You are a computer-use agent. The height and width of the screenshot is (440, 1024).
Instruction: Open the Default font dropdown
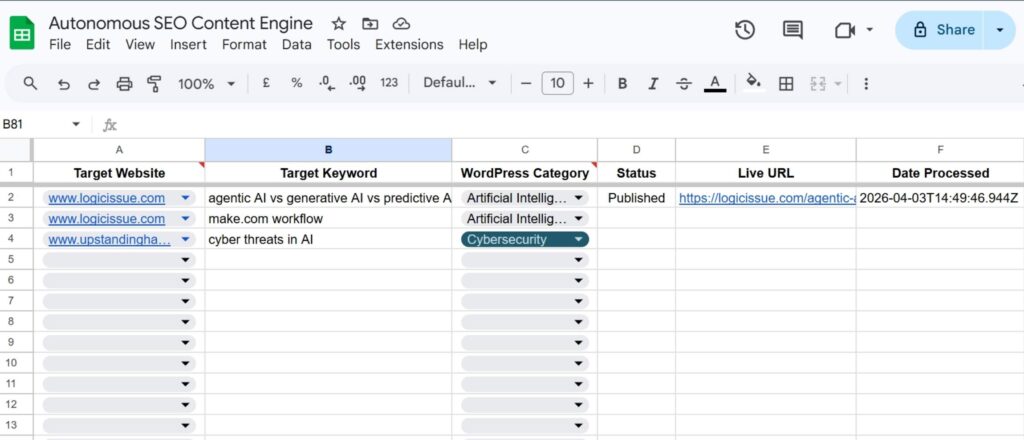(x=460, y=83)
